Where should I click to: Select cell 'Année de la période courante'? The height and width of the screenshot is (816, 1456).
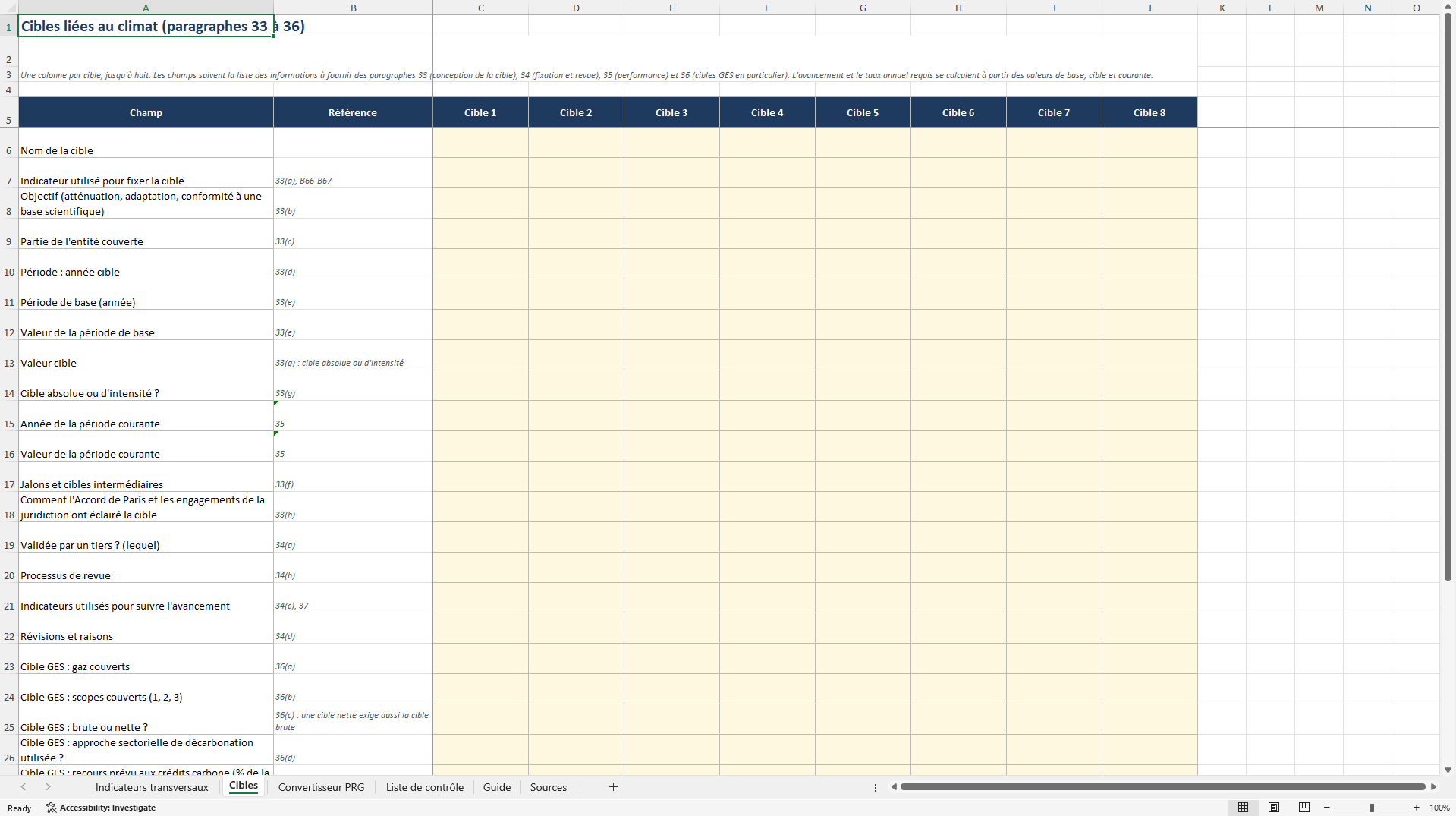tap(146, 416)
